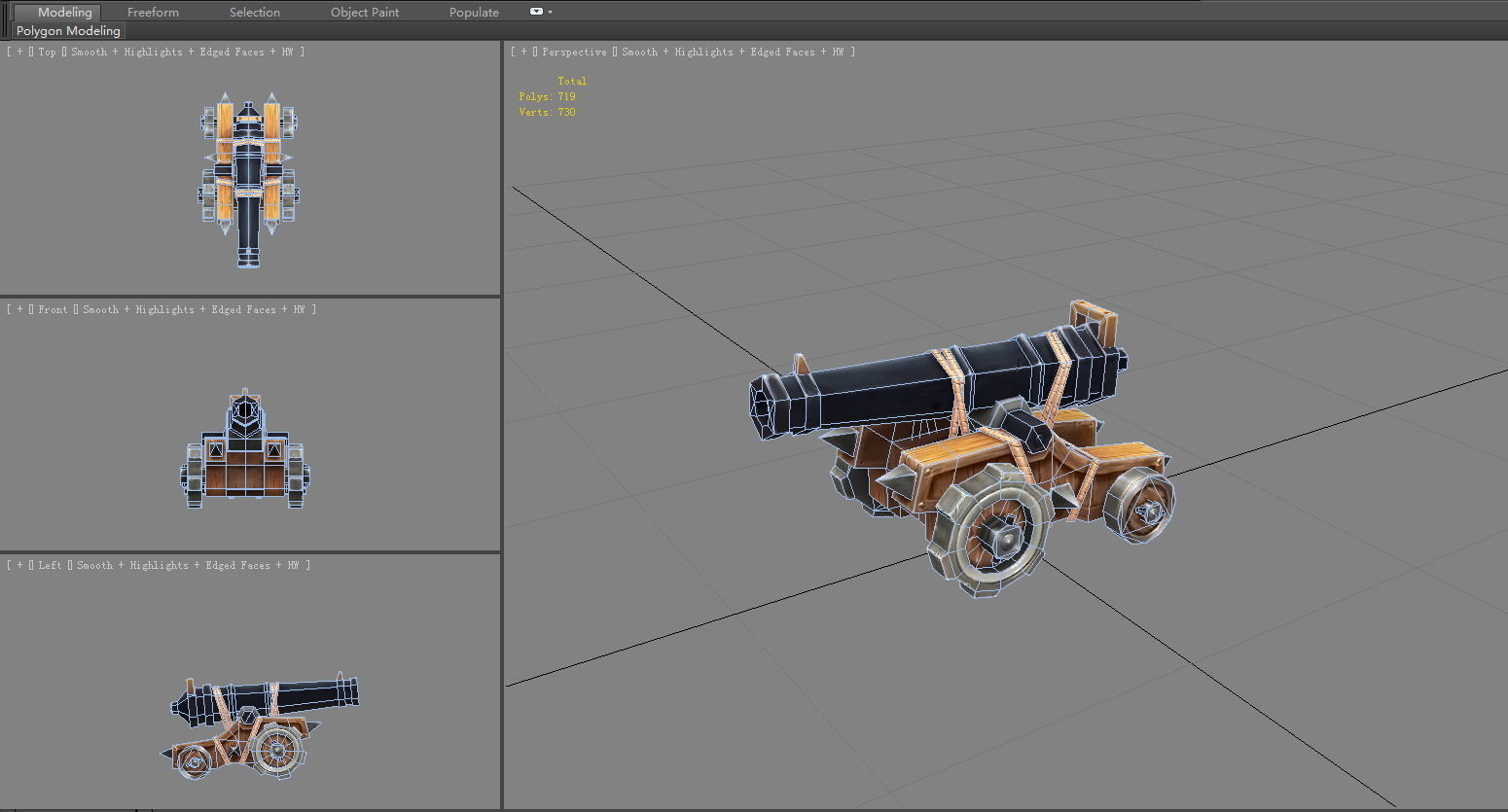This screenshot has height=812, width=1508.
Task: Open the Freeform ribbon tab
Action: pos(153,12)
